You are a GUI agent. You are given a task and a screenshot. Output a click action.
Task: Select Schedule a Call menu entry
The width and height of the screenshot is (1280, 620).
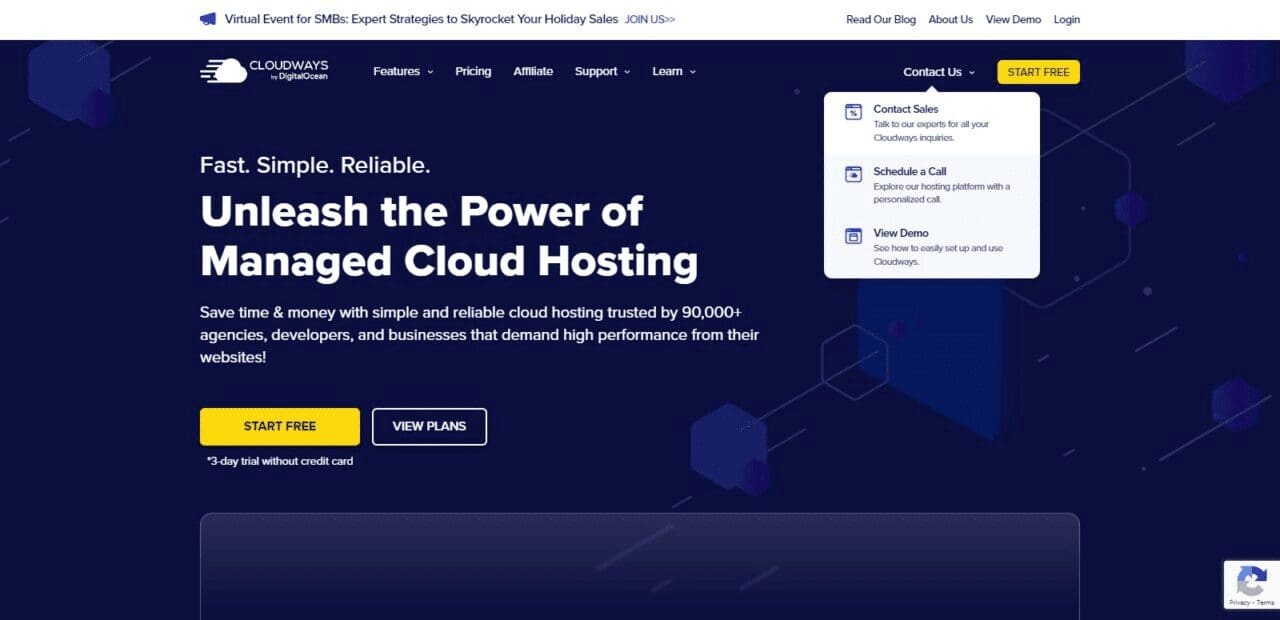point(932,185)
